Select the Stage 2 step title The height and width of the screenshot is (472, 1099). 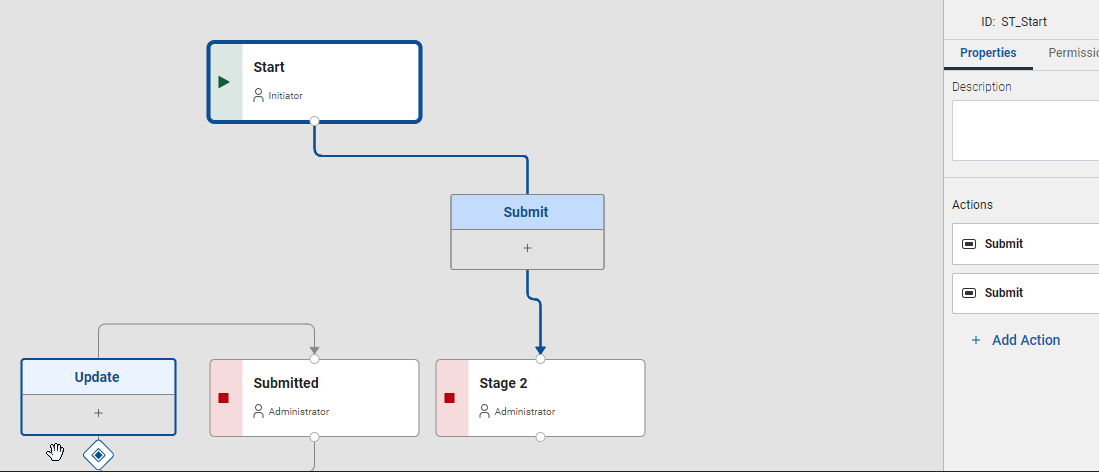(503, 383)
